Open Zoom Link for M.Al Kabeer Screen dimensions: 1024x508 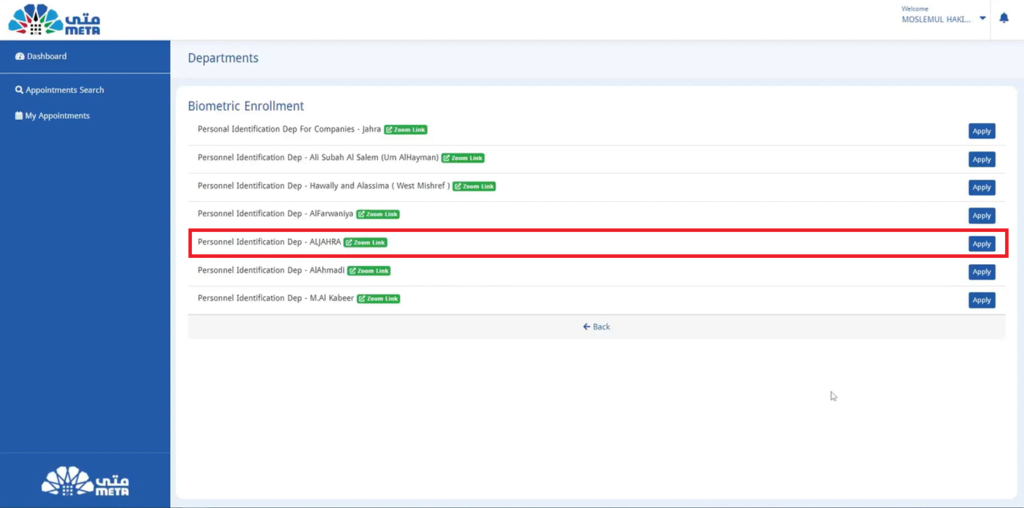pos(378,298)
